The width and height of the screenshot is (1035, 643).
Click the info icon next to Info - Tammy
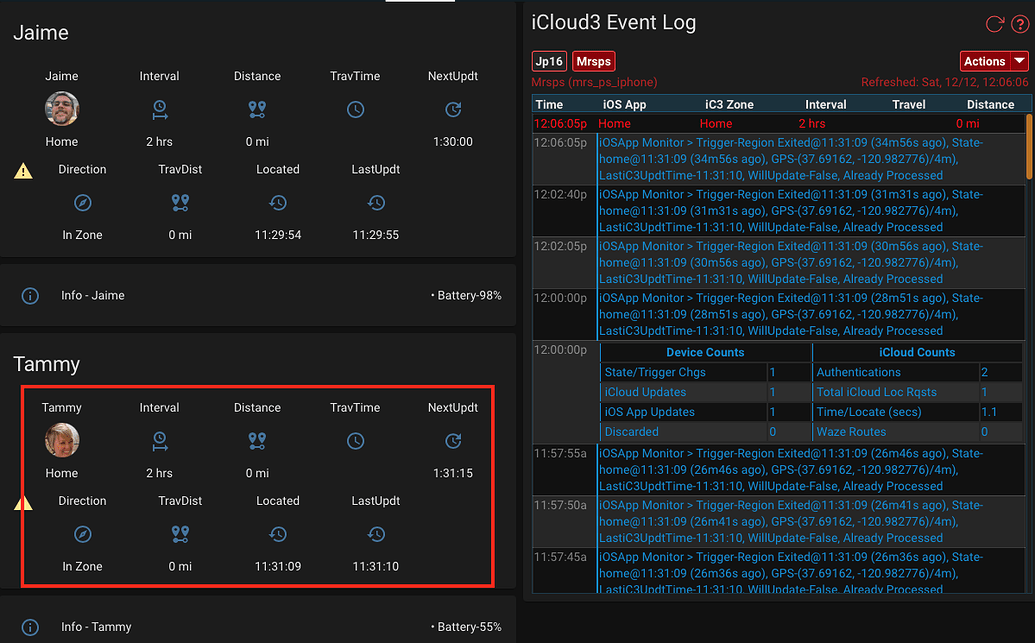point(30,627)
